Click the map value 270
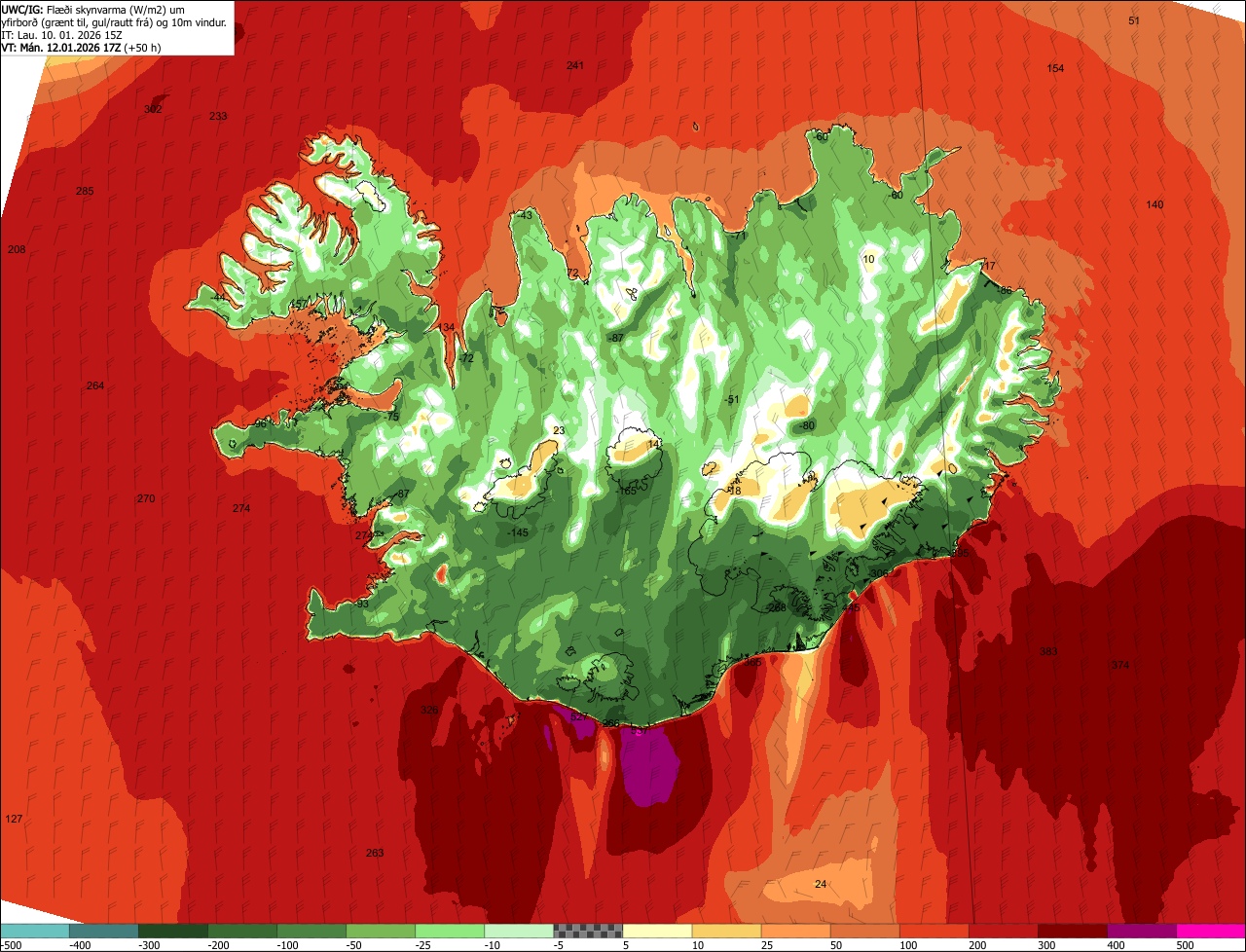The image size is (1246, 952). point(146,498)
